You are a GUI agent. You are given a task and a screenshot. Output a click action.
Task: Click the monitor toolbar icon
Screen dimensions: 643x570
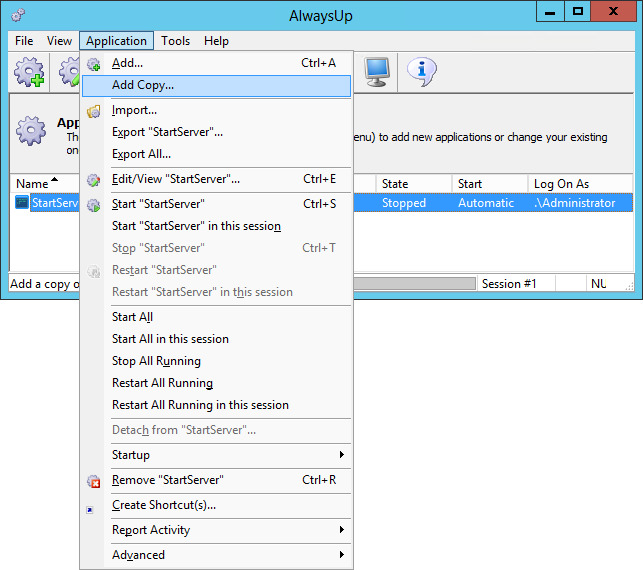click(x=377, y=72)
